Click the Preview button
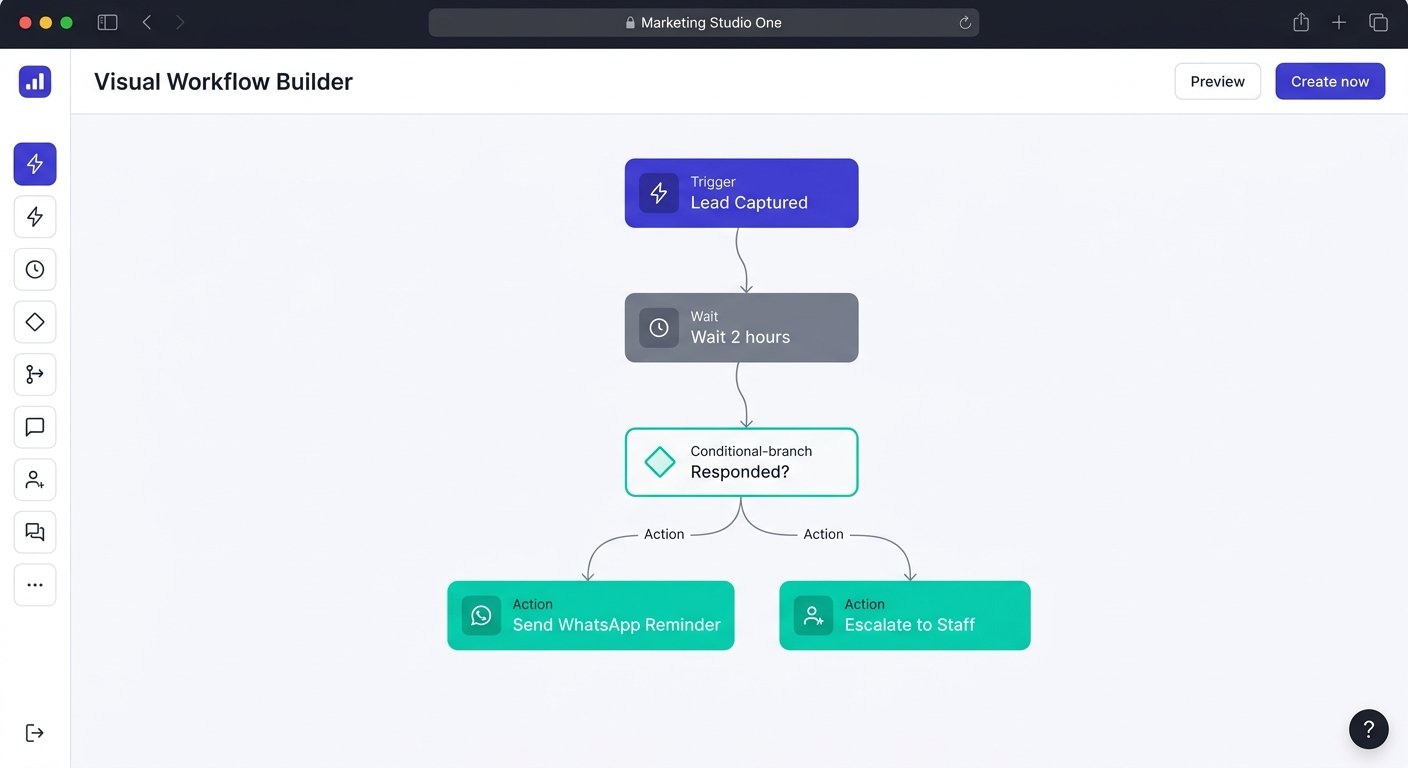 [1218, 82]
